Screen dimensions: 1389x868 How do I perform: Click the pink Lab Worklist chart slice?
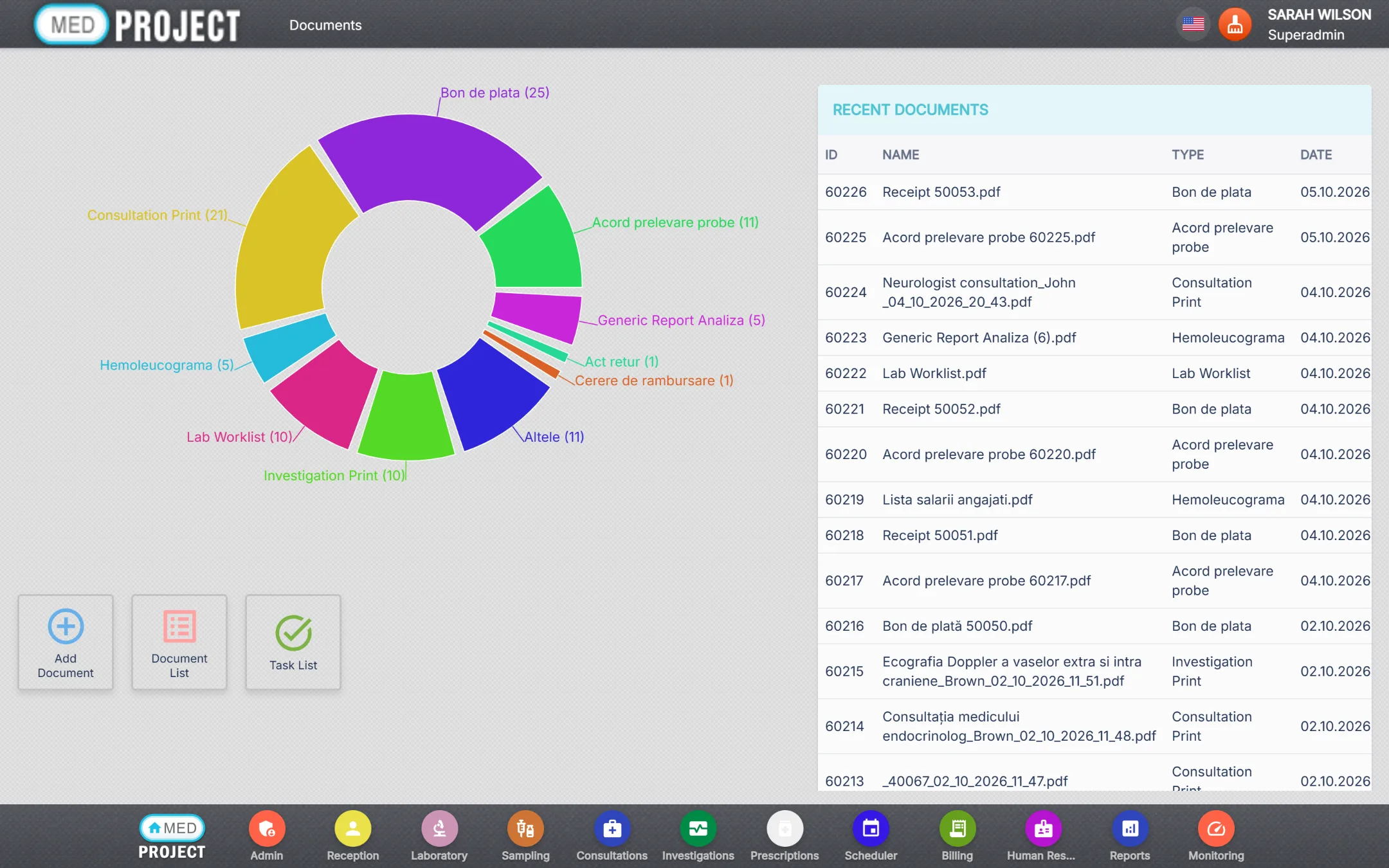click(x=328, y=395)
